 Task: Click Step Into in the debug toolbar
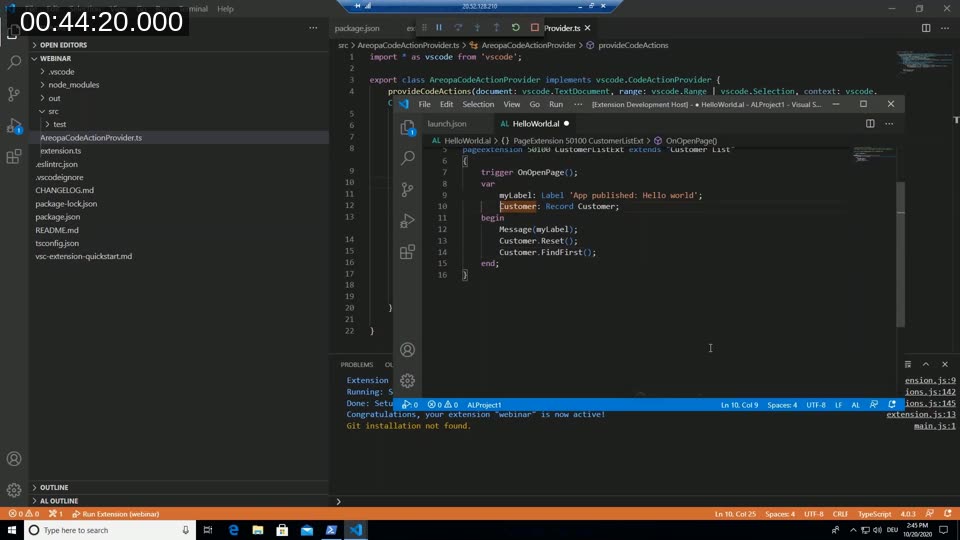click(x=477, y=28)
